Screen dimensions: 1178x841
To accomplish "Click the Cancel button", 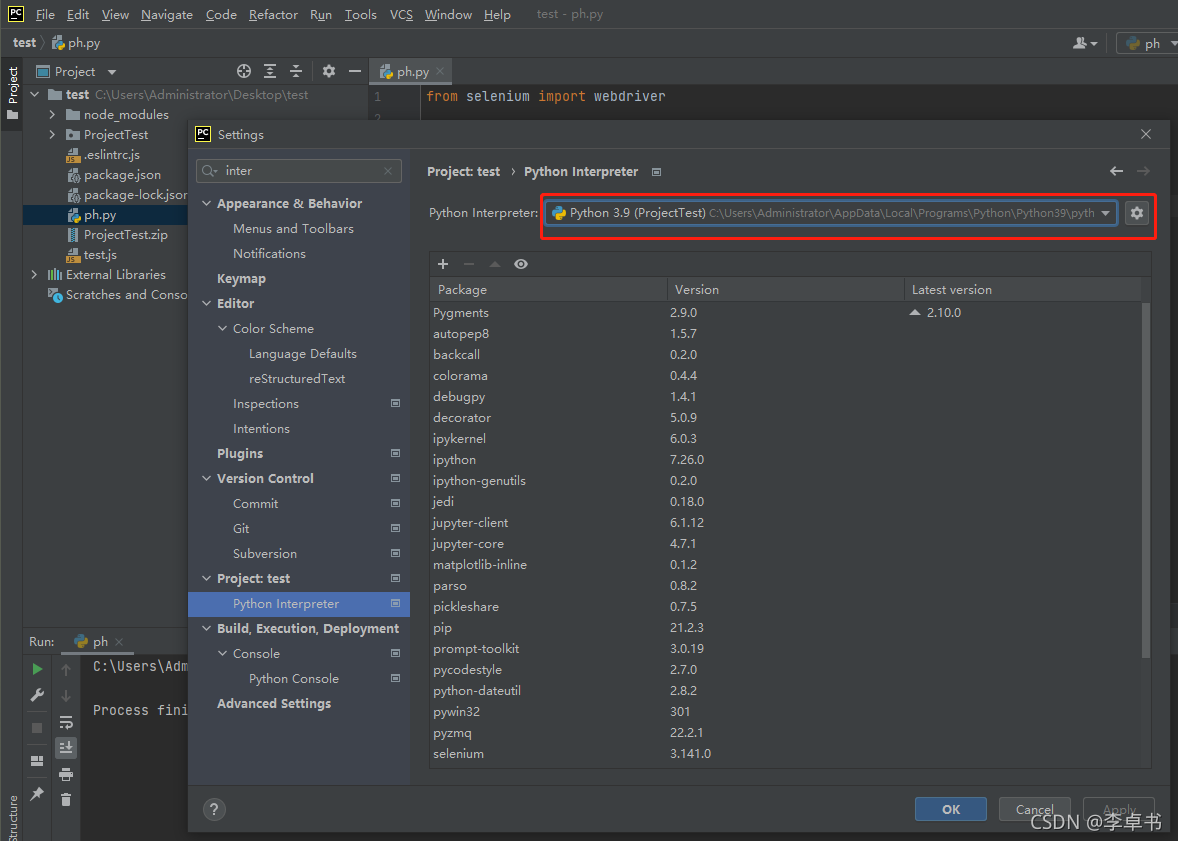I will (1035, 809).
